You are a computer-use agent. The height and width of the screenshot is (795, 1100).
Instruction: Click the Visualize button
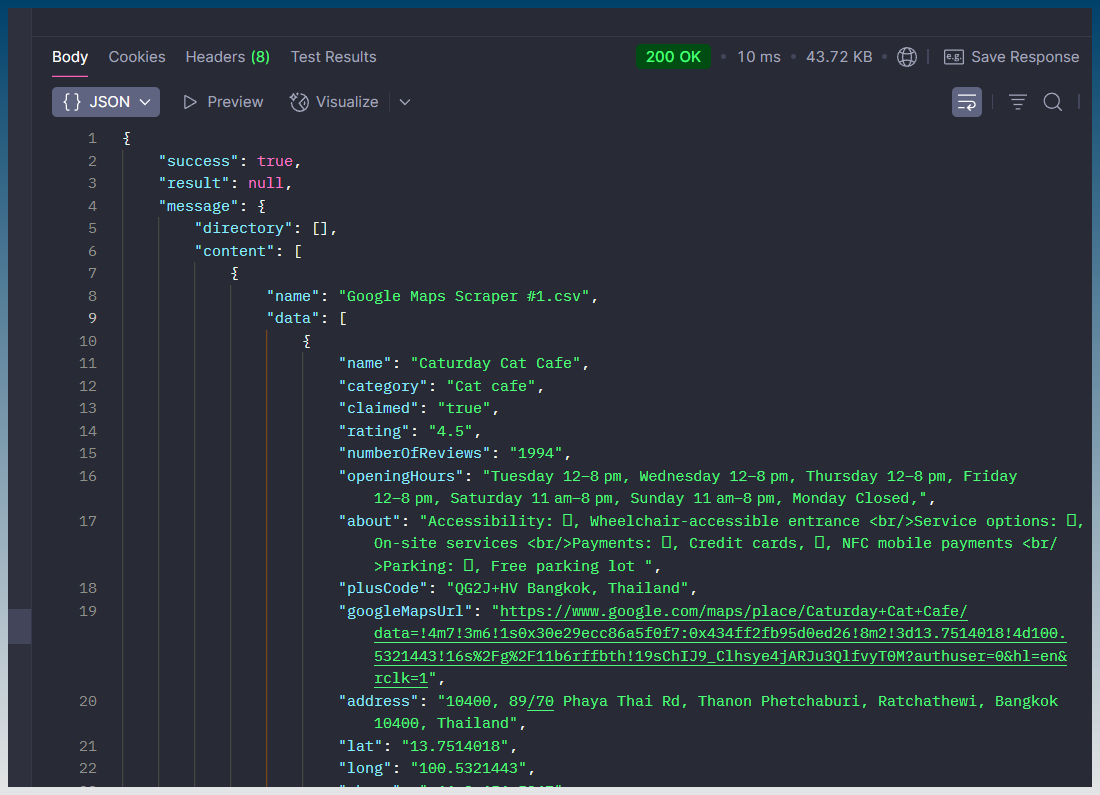[334, 102]
